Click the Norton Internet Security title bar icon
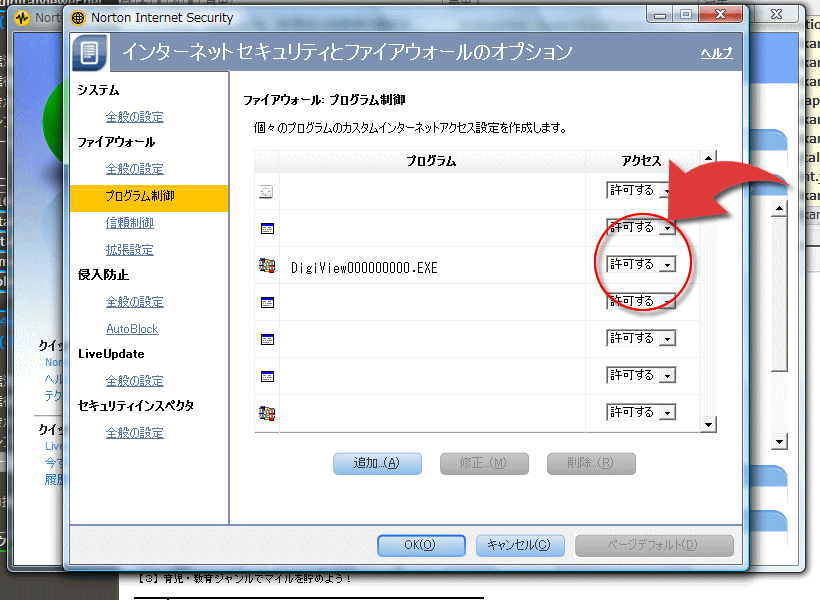This screenshot has width=820, height=600. 78,18
